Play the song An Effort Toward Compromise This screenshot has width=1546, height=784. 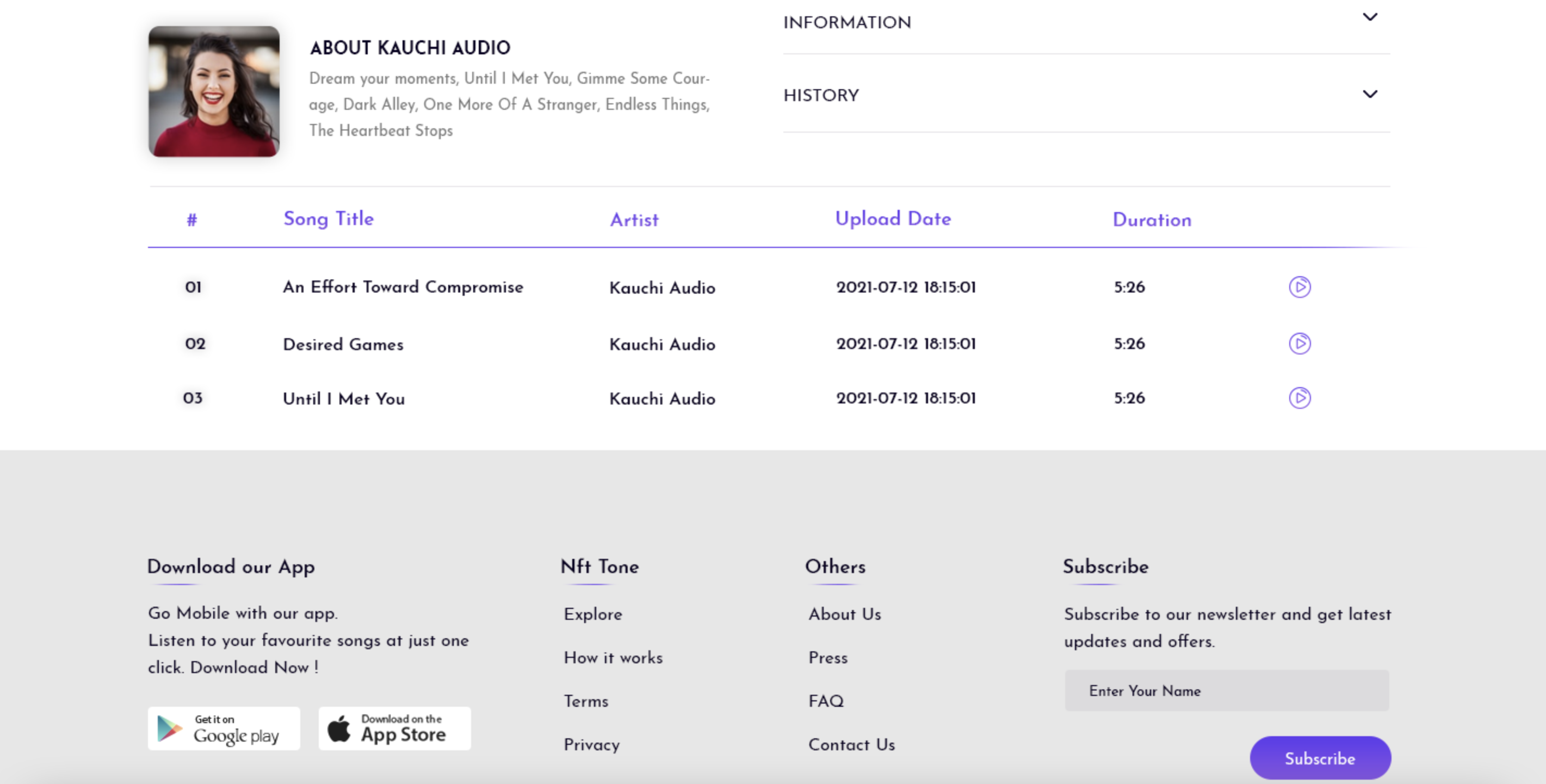tap(1300, 287)
